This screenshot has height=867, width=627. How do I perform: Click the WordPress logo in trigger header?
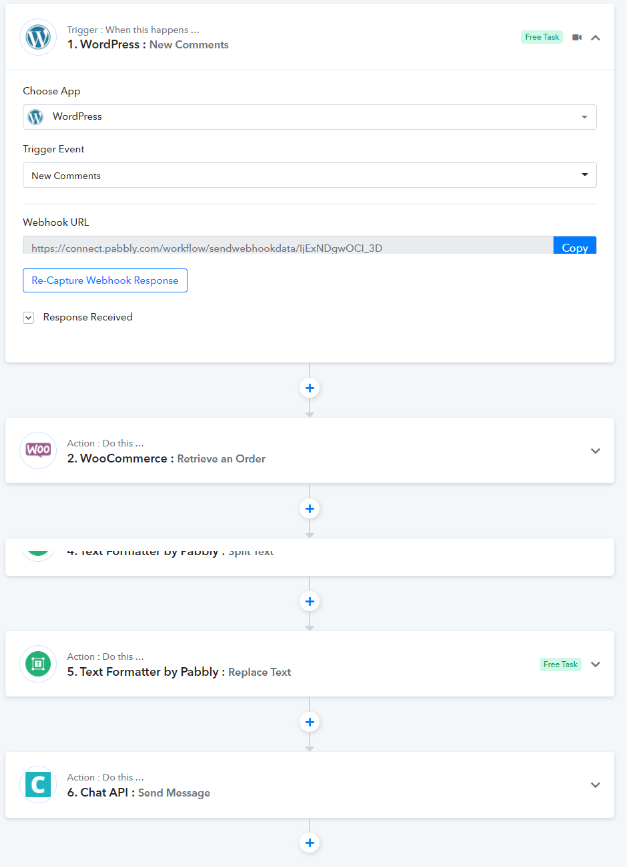[x=38, y=37]
